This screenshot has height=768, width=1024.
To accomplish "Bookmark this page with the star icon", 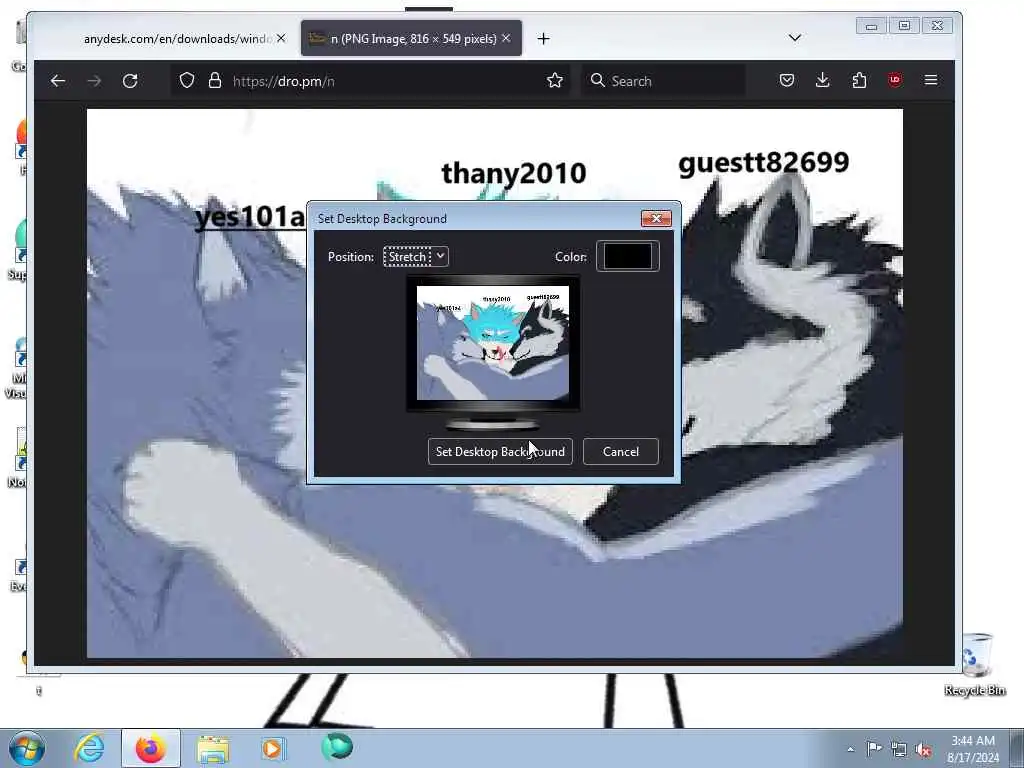I will point(555,80).
